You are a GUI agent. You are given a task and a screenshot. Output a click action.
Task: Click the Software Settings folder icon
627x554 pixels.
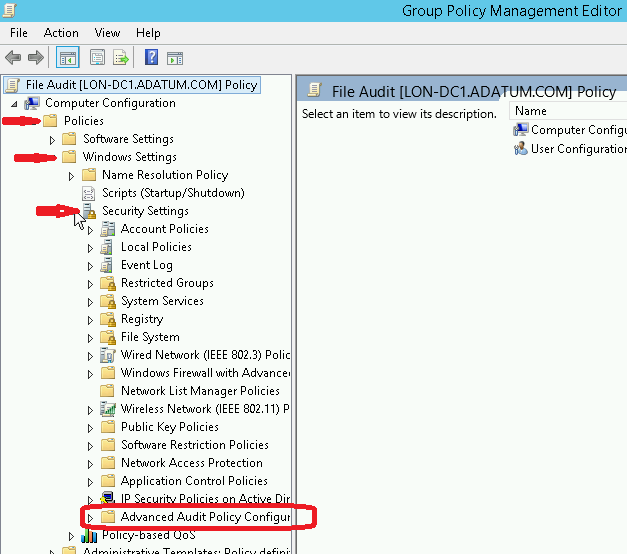click(69, 139)
